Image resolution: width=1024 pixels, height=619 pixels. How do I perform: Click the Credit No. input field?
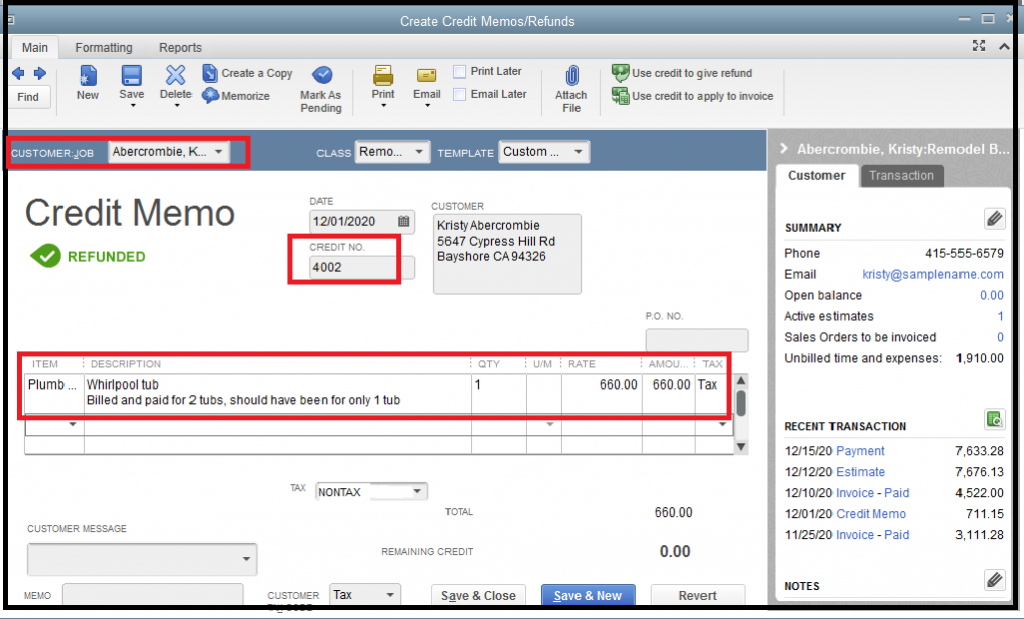click(x=350, y=267)
